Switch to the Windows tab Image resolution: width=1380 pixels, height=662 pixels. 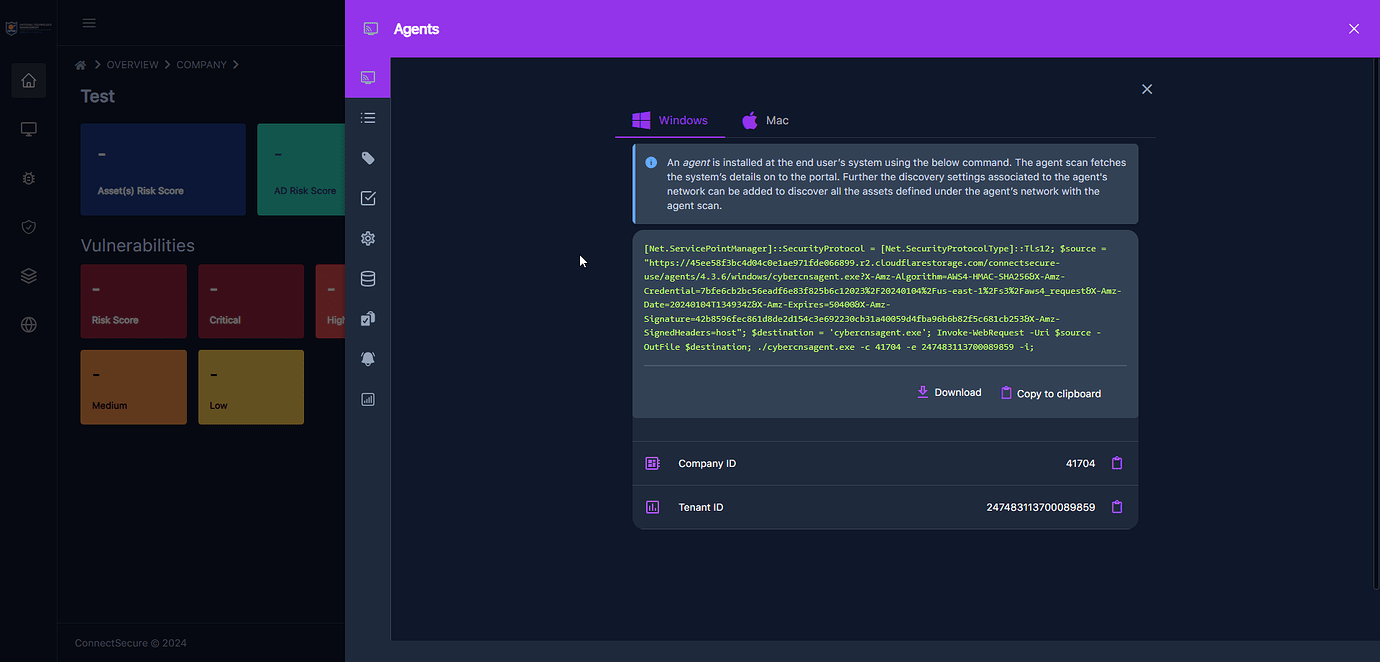670,120
